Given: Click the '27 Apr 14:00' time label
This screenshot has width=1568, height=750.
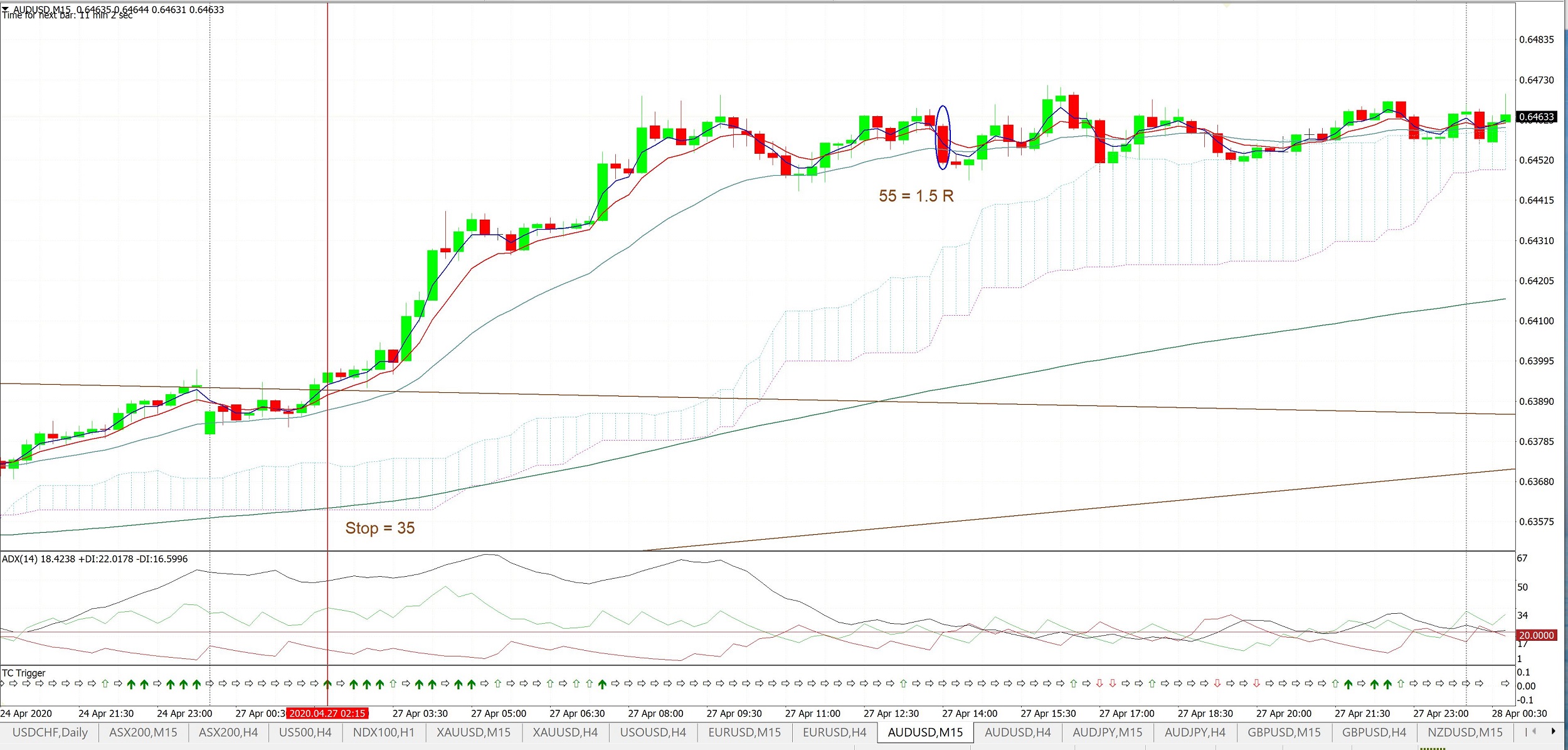Looking at the screenshot, I should pyautogui.click(x=970, y=714).
